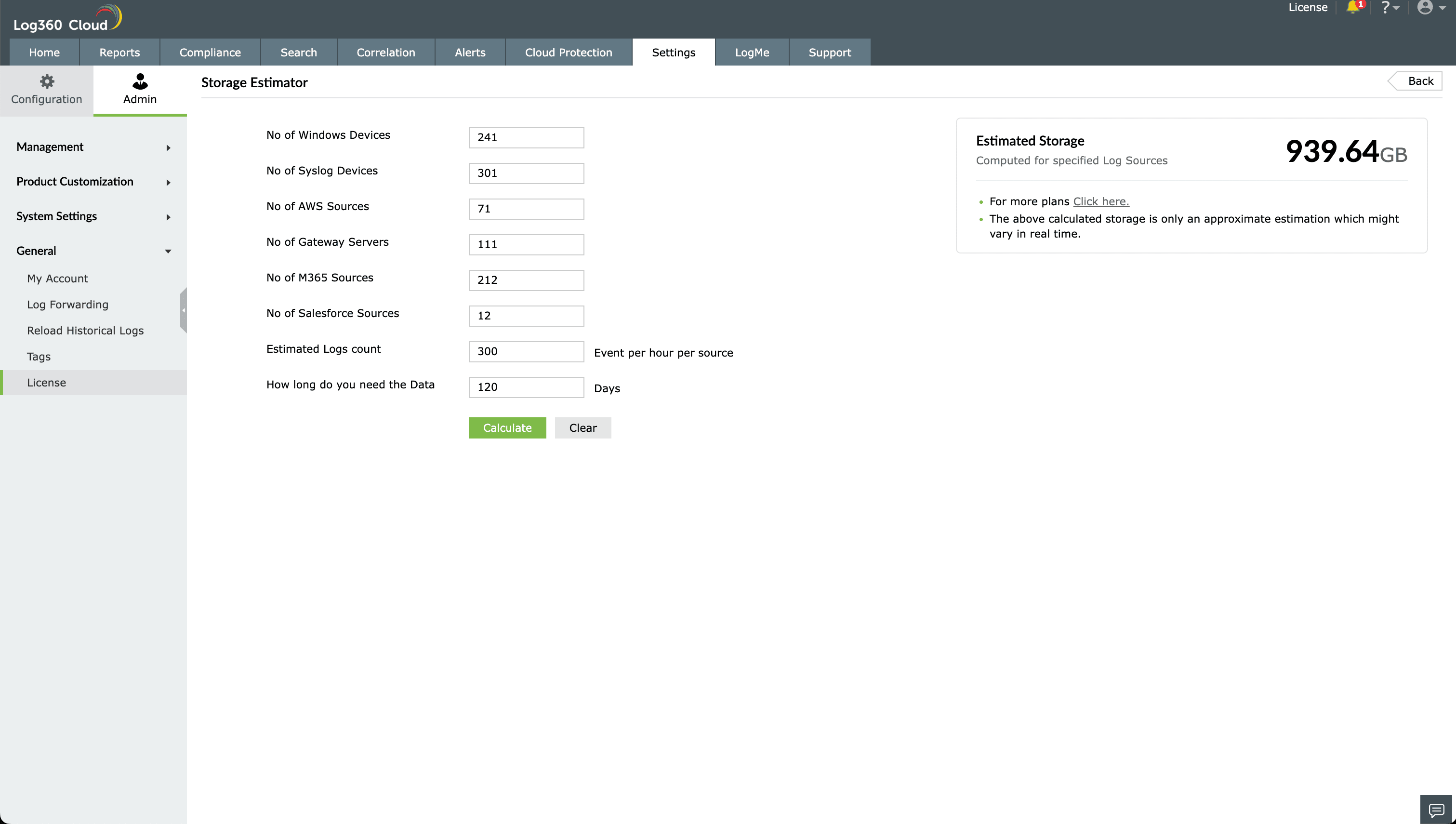Open the Click here plans link
The width and height of the screenshot is (1456, 824).
(x=1099, y=201)
